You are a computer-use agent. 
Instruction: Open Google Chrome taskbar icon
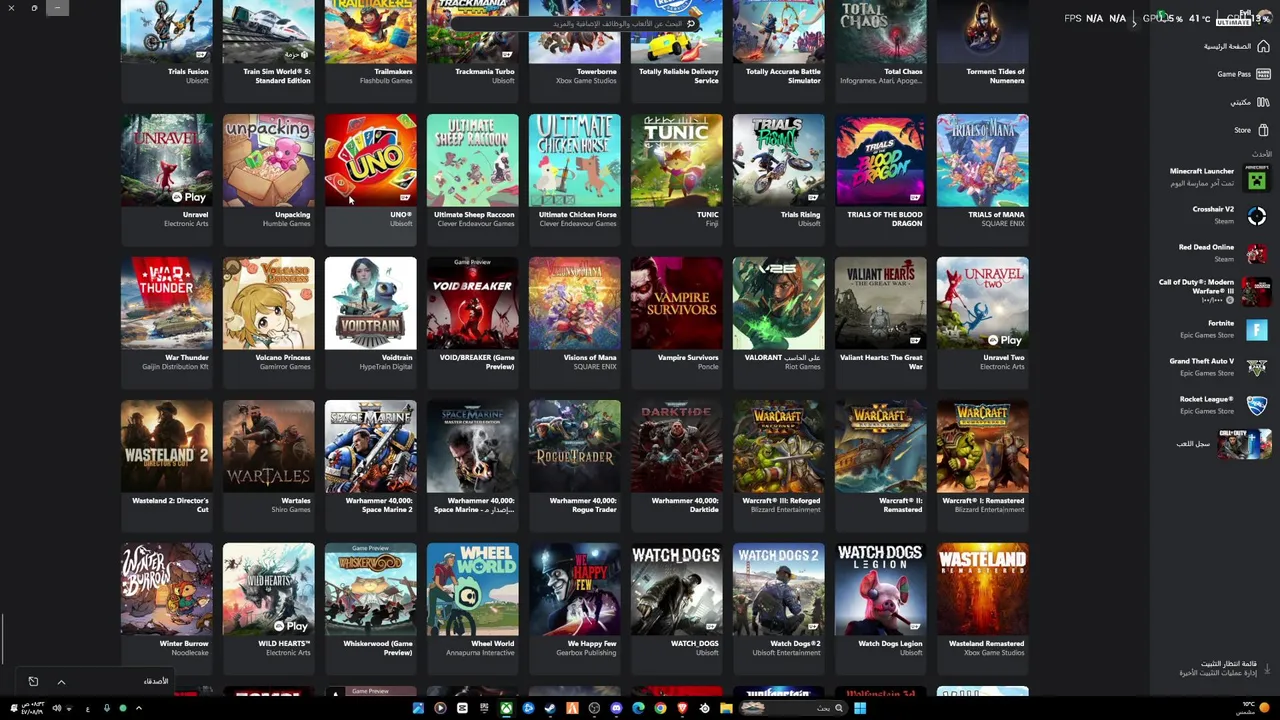click(660, 708)
